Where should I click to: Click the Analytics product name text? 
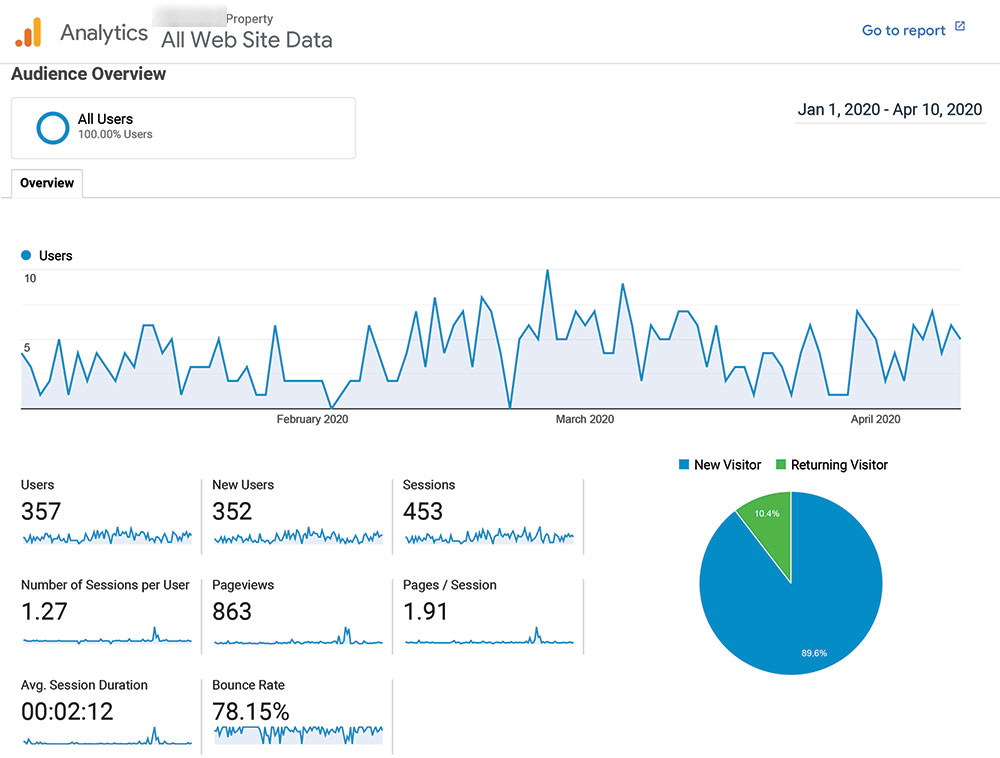tap(104, 33)
